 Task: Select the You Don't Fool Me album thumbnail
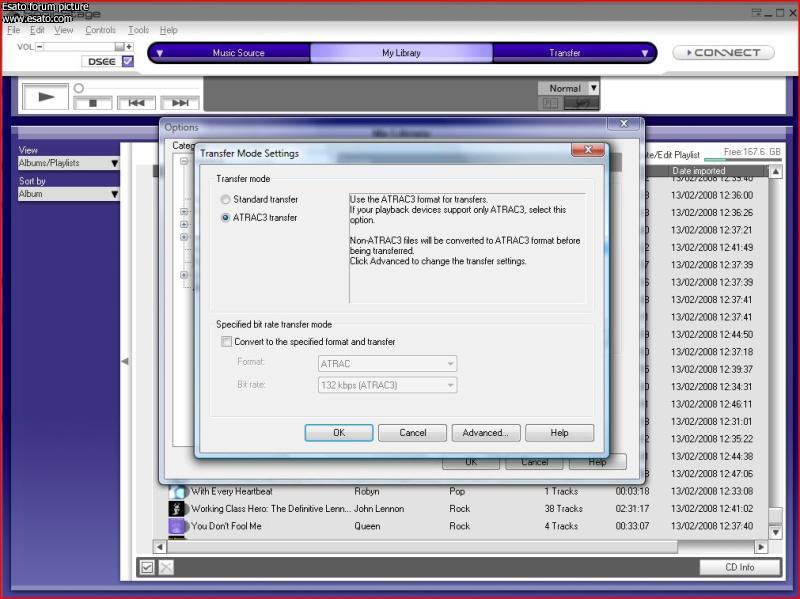177,526
